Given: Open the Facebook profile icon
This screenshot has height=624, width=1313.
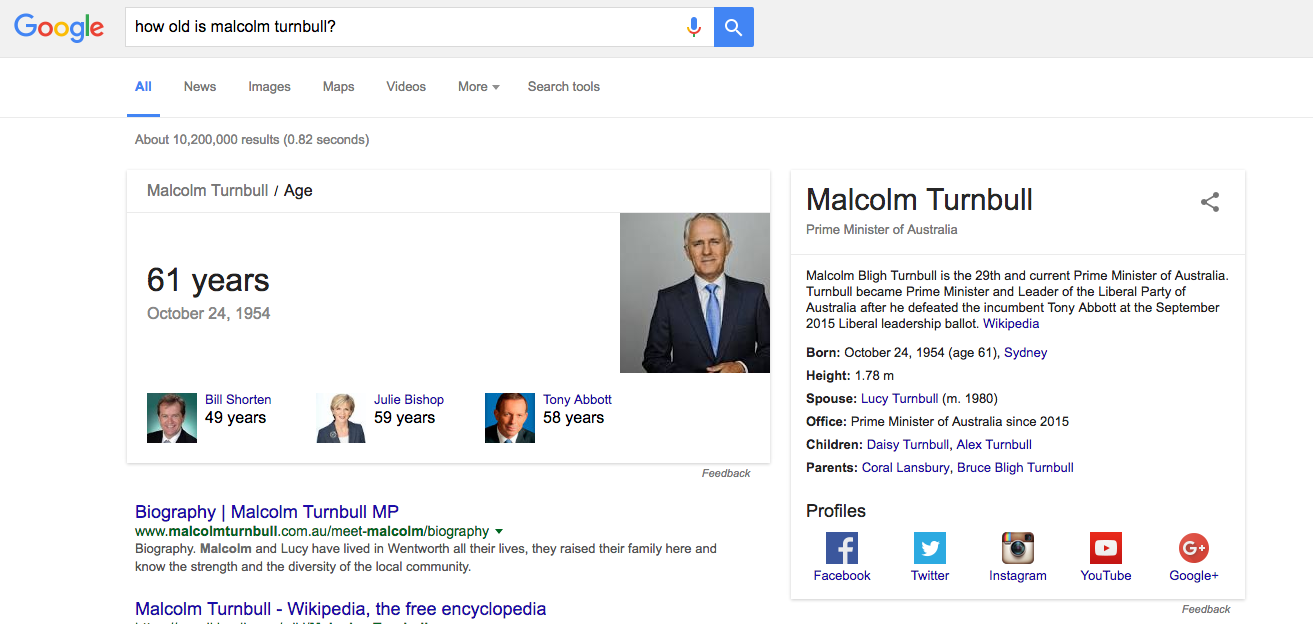Looking at the screenshot, I should click(x=842, y=548).
